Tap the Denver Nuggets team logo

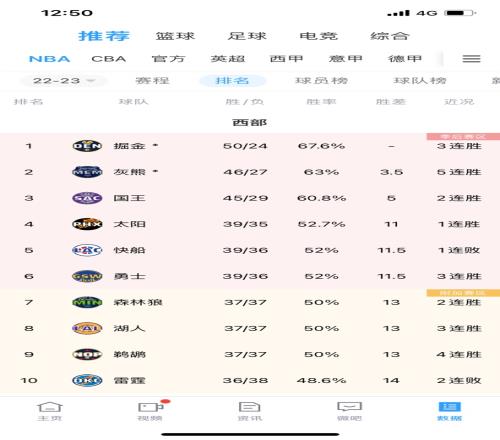[87, 146]
